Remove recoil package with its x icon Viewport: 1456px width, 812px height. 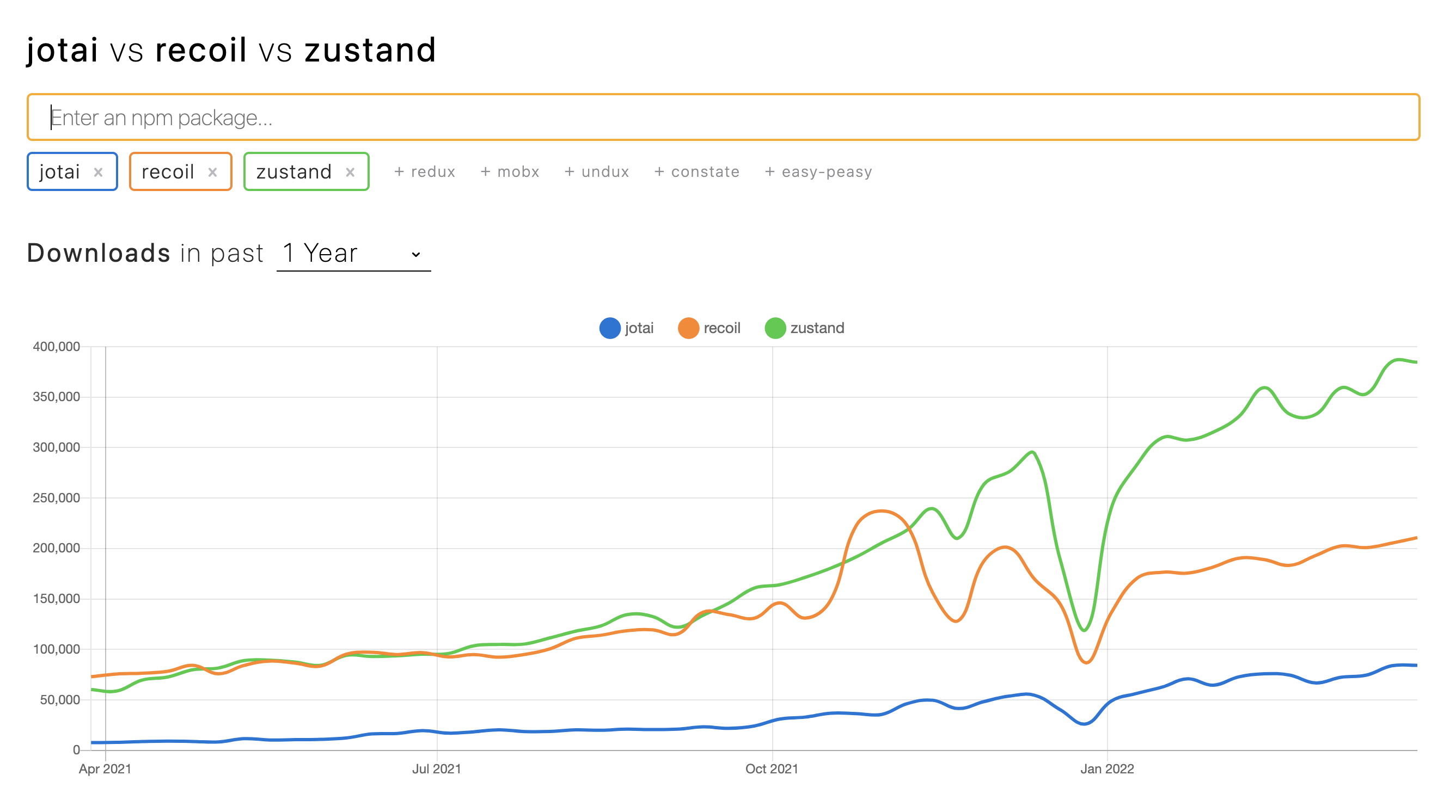pyautogui.click(x=212, y=173)
